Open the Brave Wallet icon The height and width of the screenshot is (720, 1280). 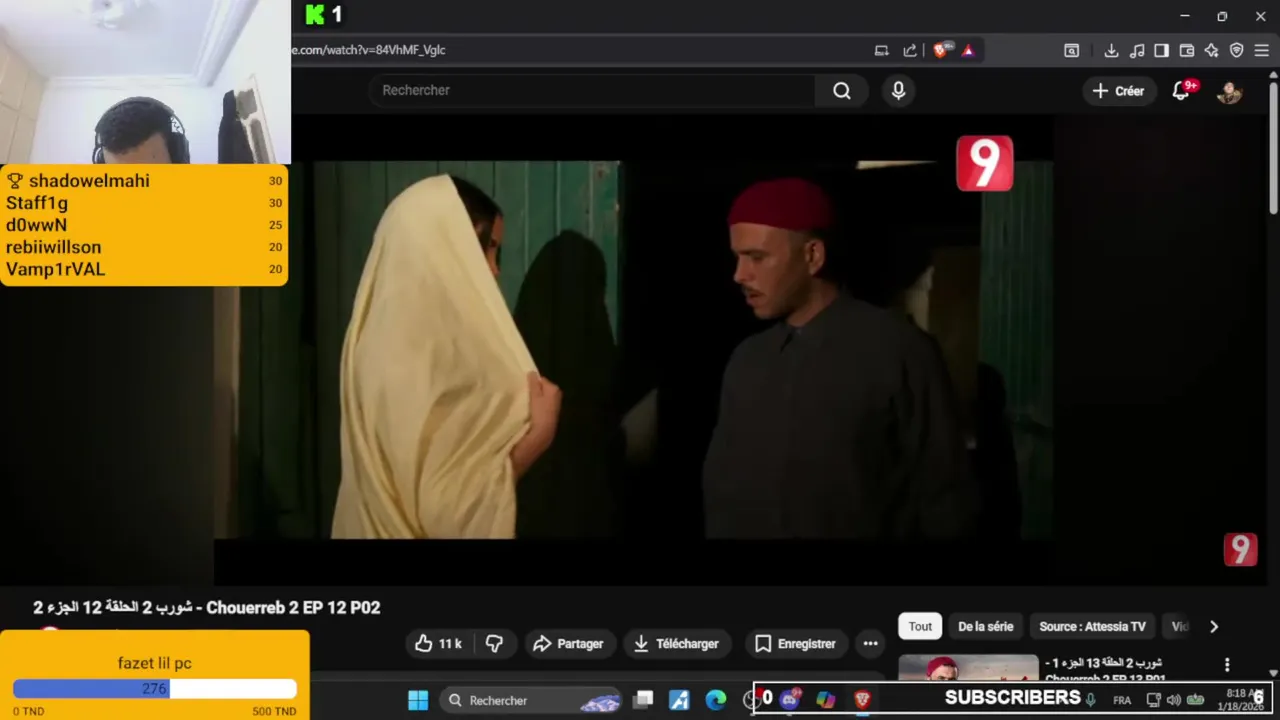click(x=1187, y=50)
